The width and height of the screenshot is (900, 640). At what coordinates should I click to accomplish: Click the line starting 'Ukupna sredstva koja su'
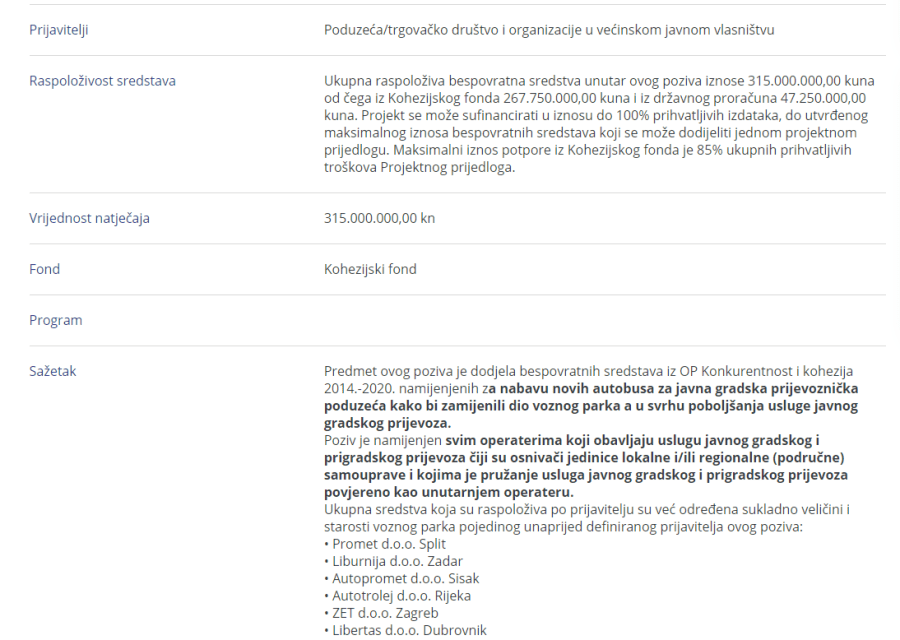point(587,510)
